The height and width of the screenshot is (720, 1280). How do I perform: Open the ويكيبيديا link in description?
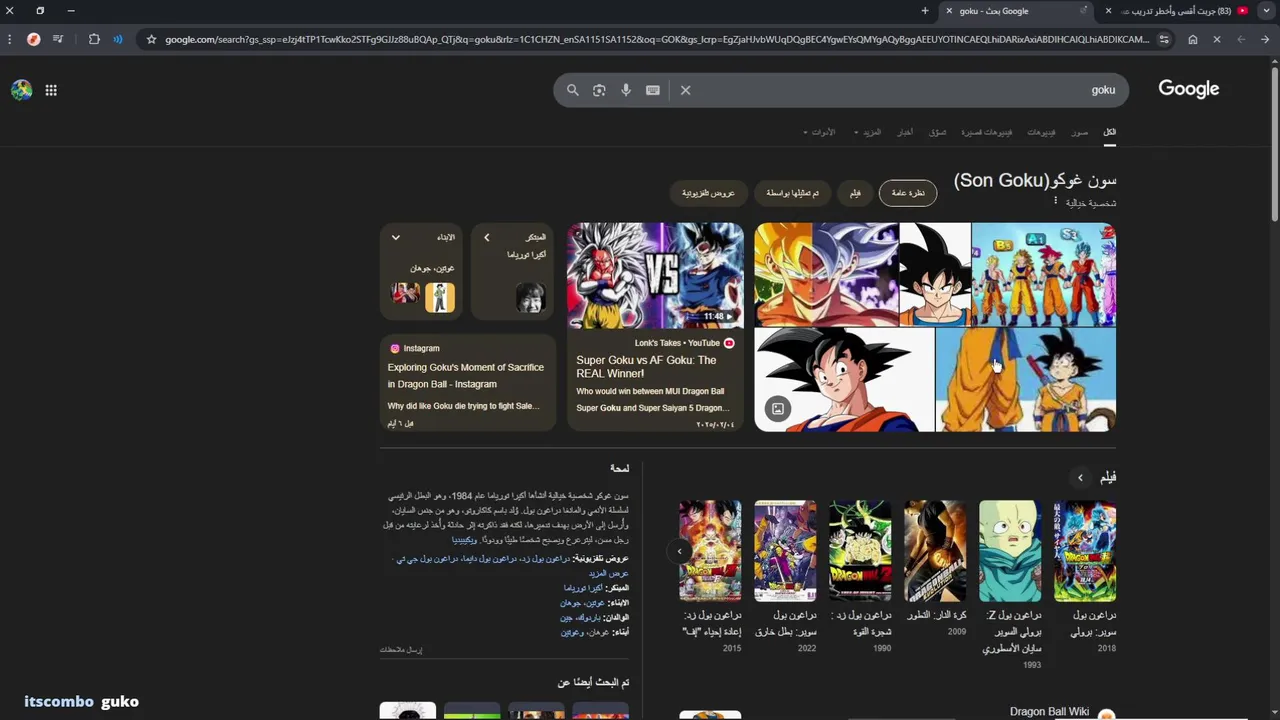(464, 540)
